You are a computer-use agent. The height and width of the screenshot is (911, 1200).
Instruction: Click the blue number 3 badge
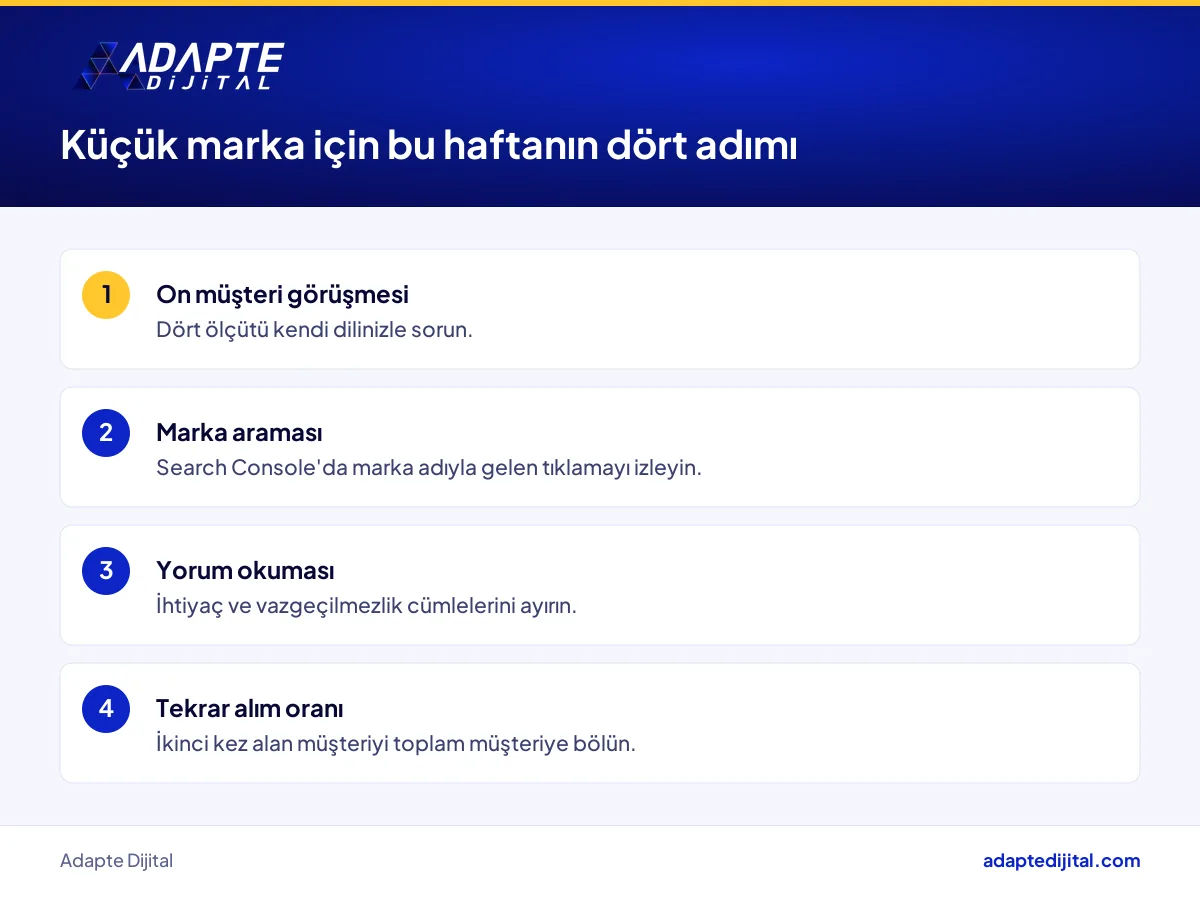(106, 571)
